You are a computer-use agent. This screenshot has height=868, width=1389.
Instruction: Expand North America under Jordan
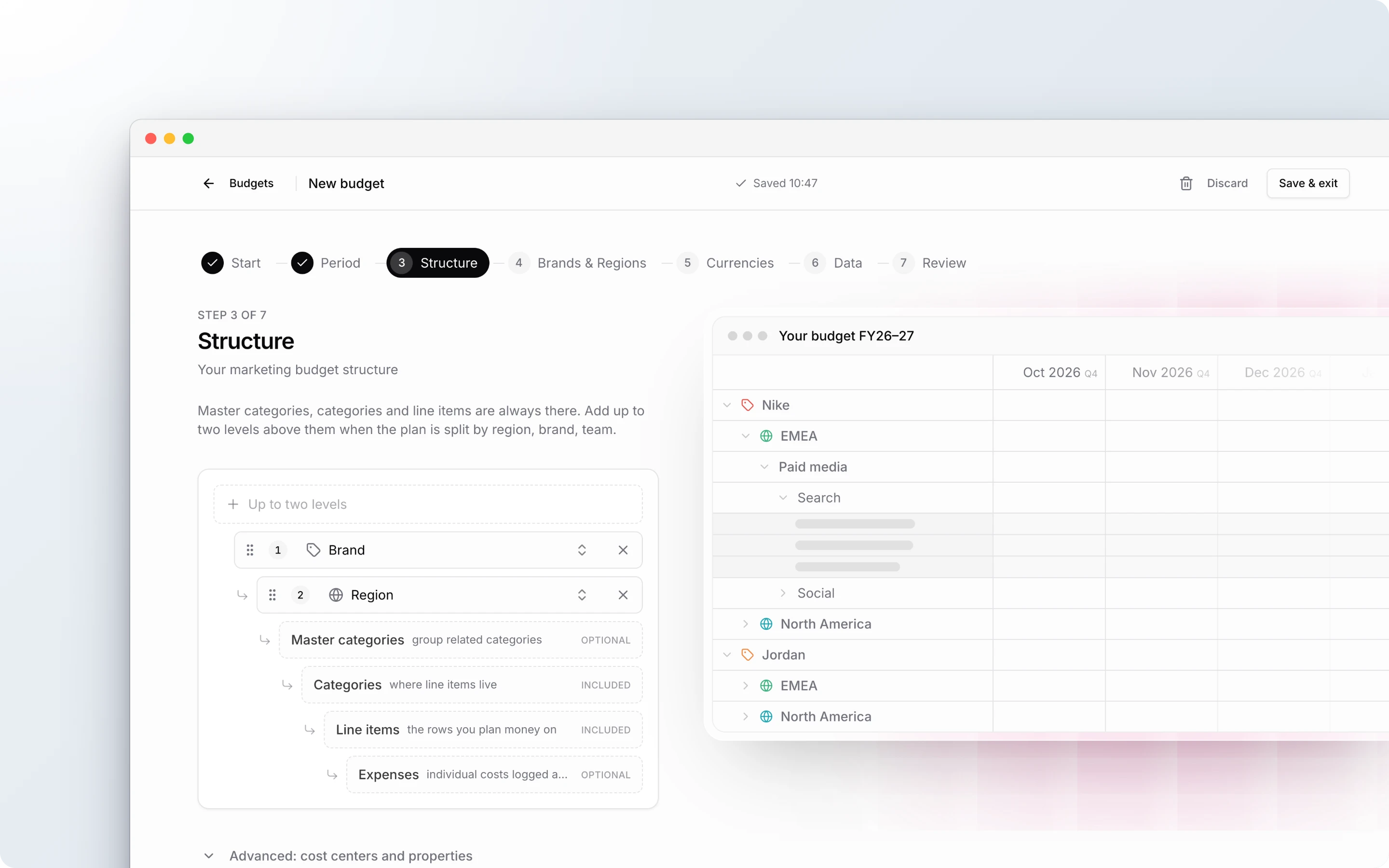(745, 717)
